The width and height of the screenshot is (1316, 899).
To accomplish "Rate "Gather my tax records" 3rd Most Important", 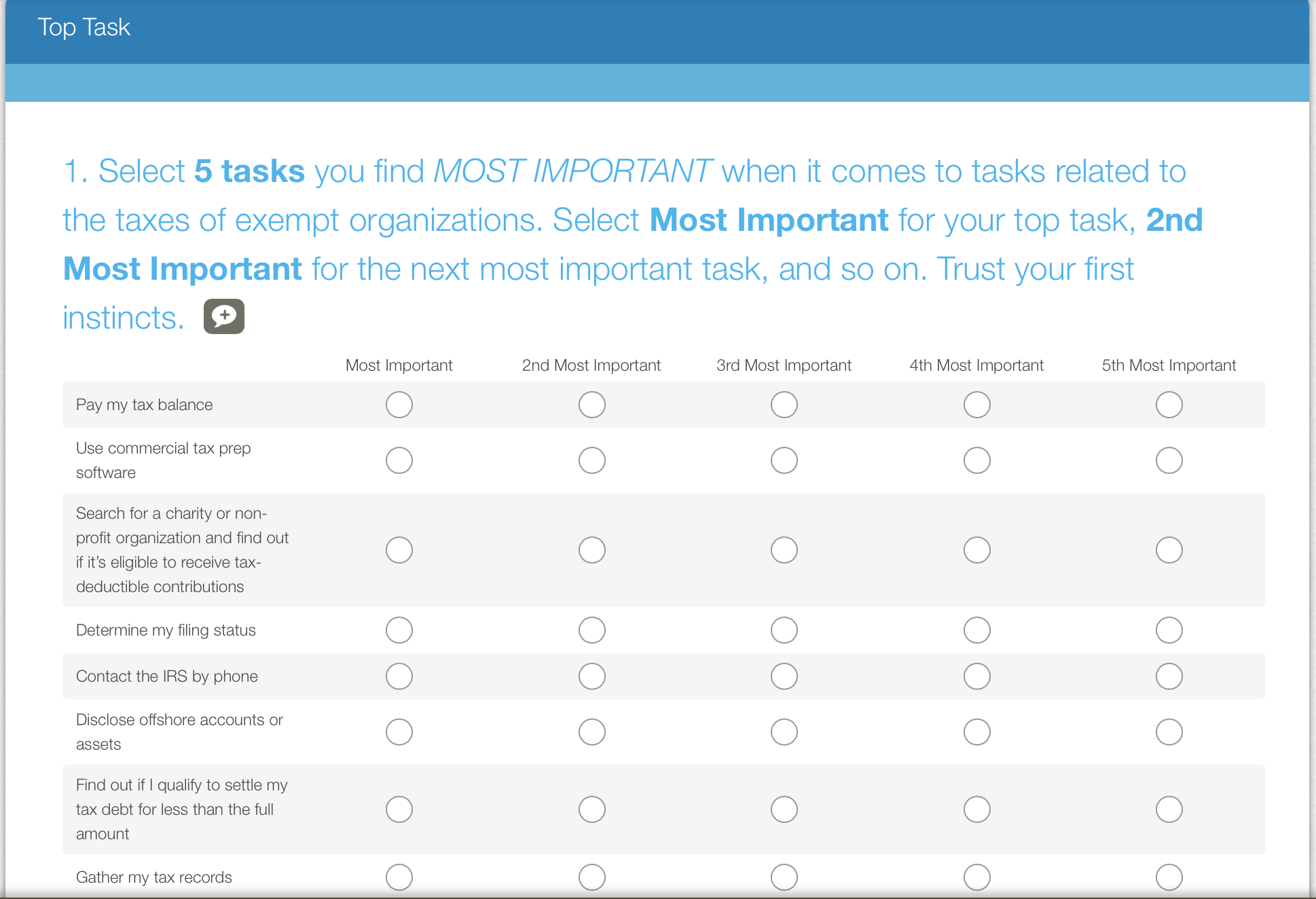I will pyautogui.click(x=784, y=877).
